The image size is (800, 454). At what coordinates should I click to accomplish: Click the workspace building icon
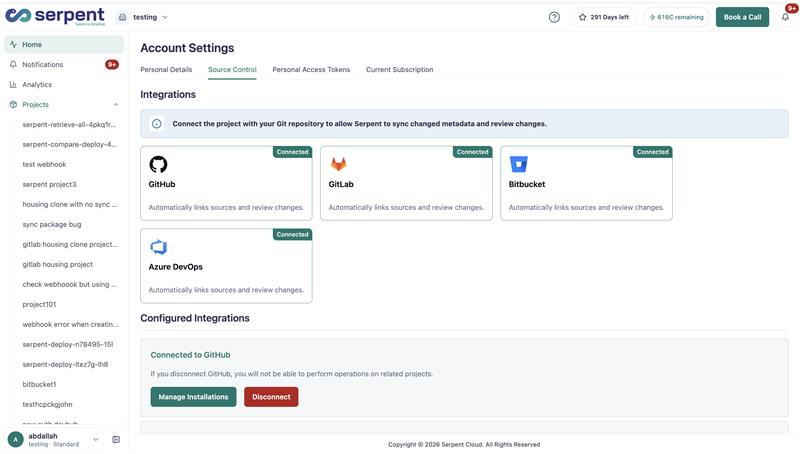pyautogui.click(x=122, y=17)
